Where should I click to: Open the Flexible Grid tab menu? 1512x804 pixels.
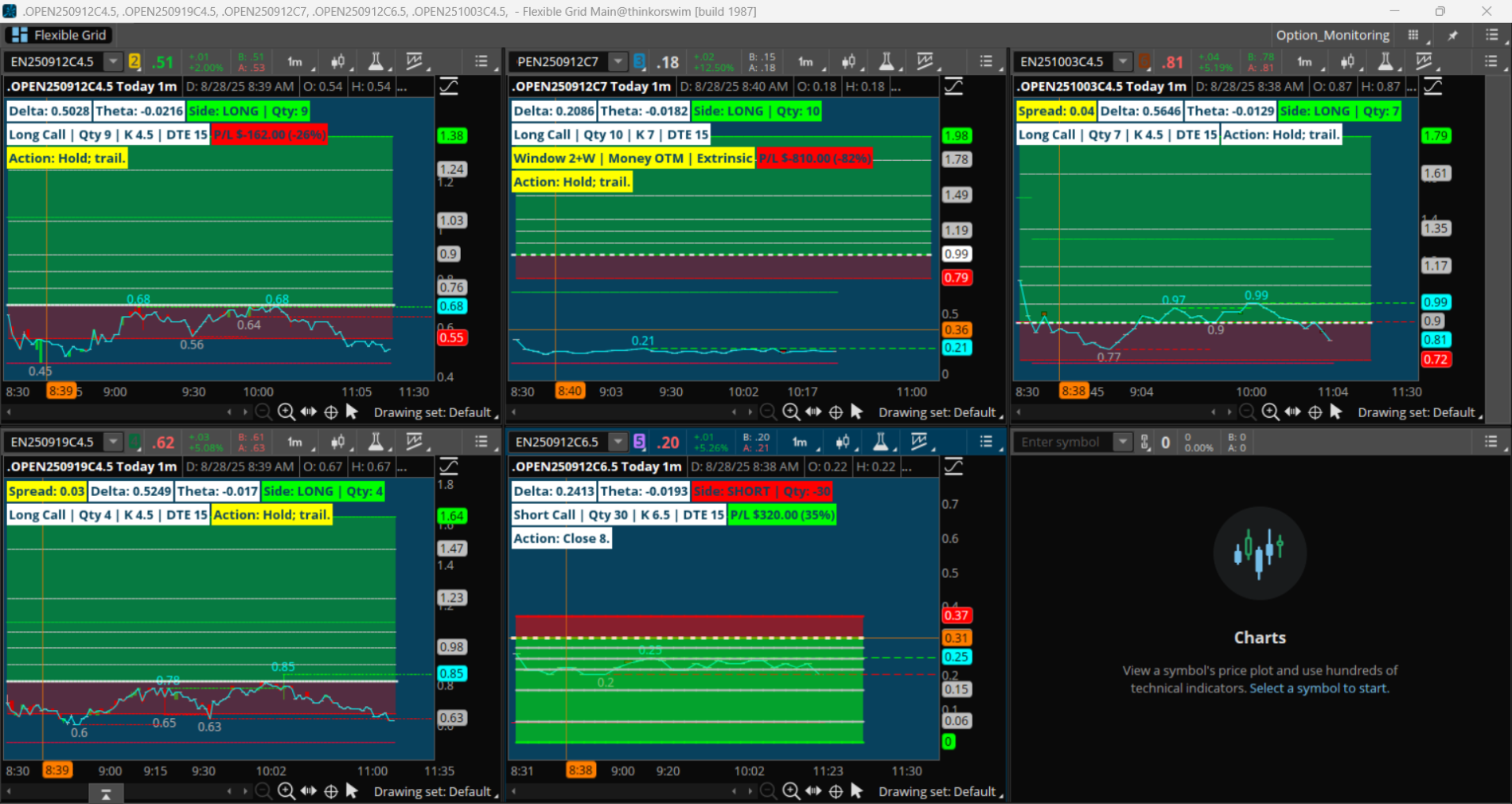pos(60,35)
